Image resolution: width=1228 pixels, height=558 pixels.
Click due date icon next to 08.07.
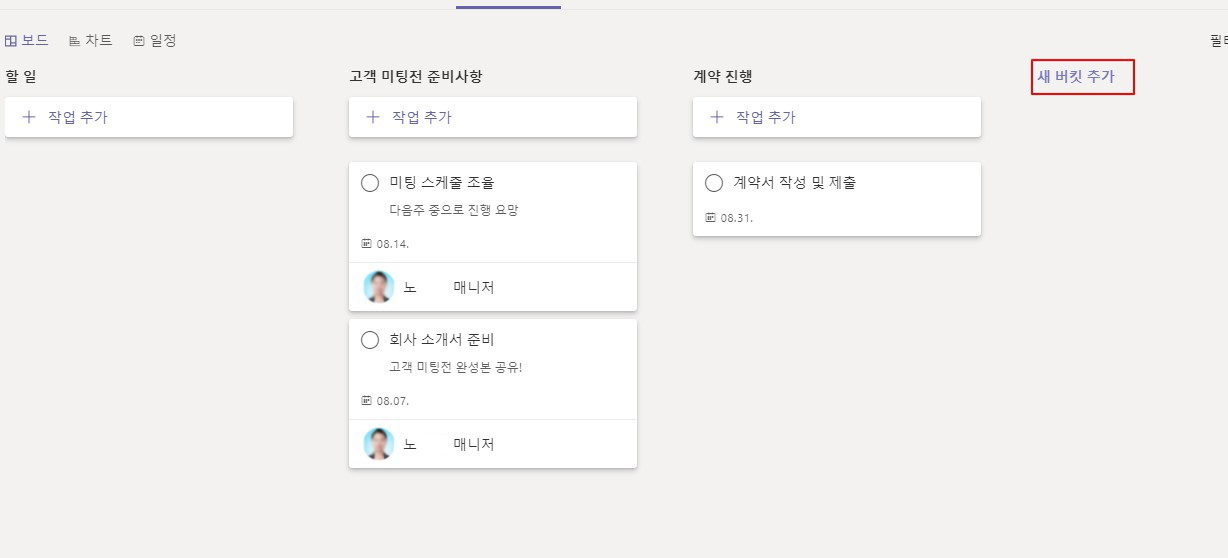366,400
